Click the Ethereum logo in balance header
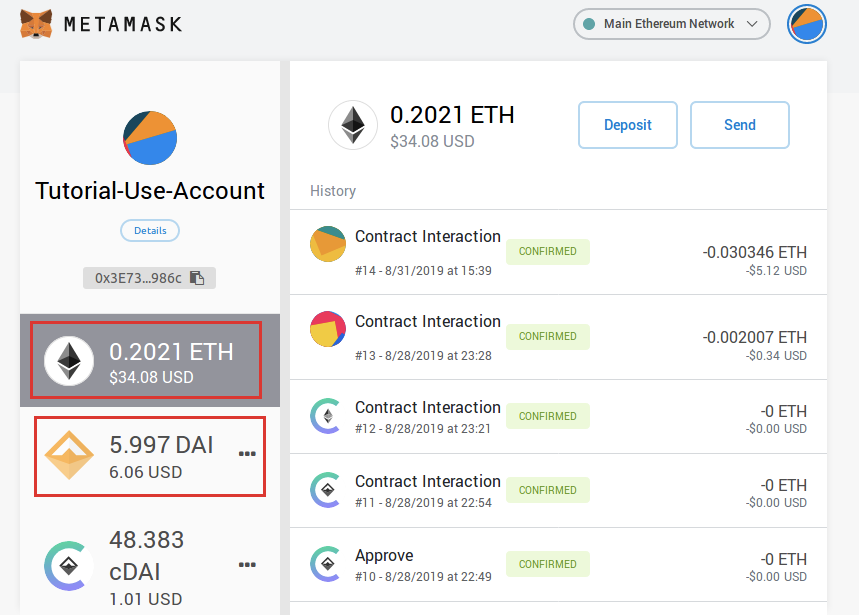 coord(353,125)
